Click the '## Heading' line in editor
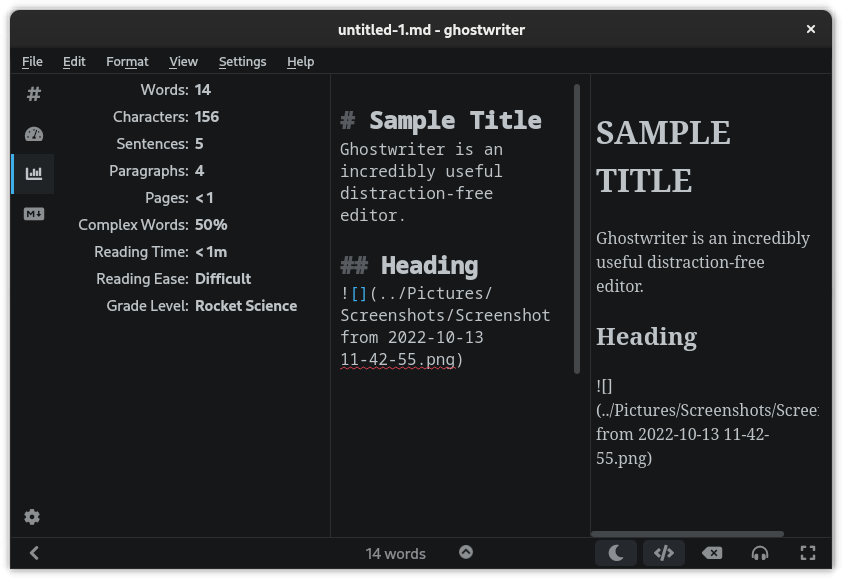Image resolution: width=842 pixels, height=579 pixels. 409,265
